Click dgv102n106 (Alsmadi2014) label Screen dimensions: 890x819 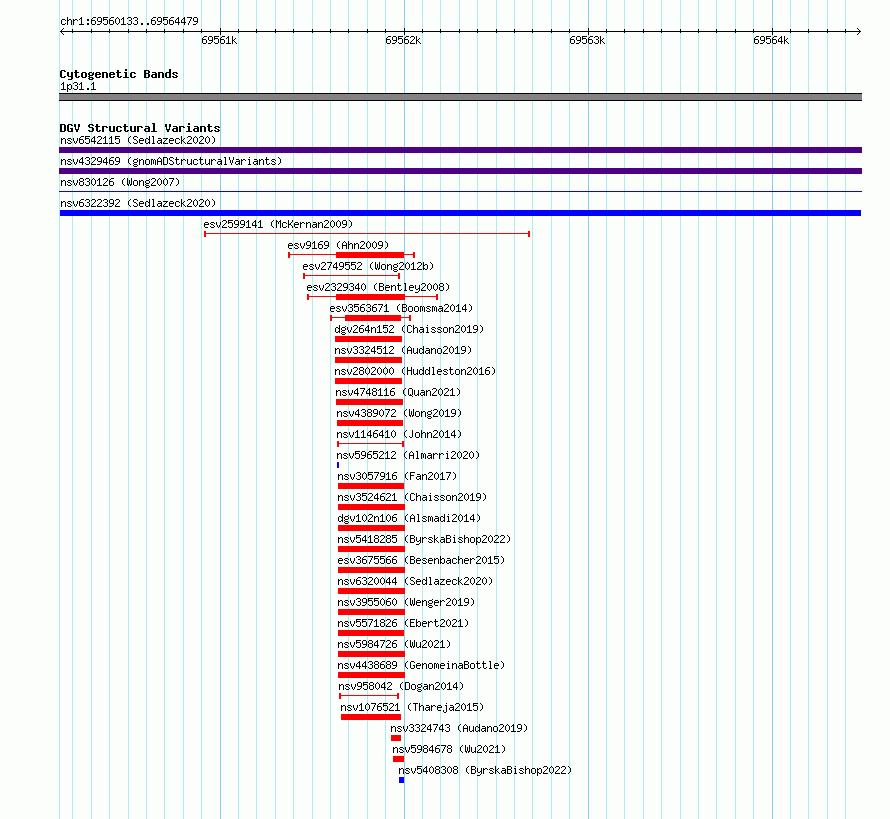coord(409,518)
